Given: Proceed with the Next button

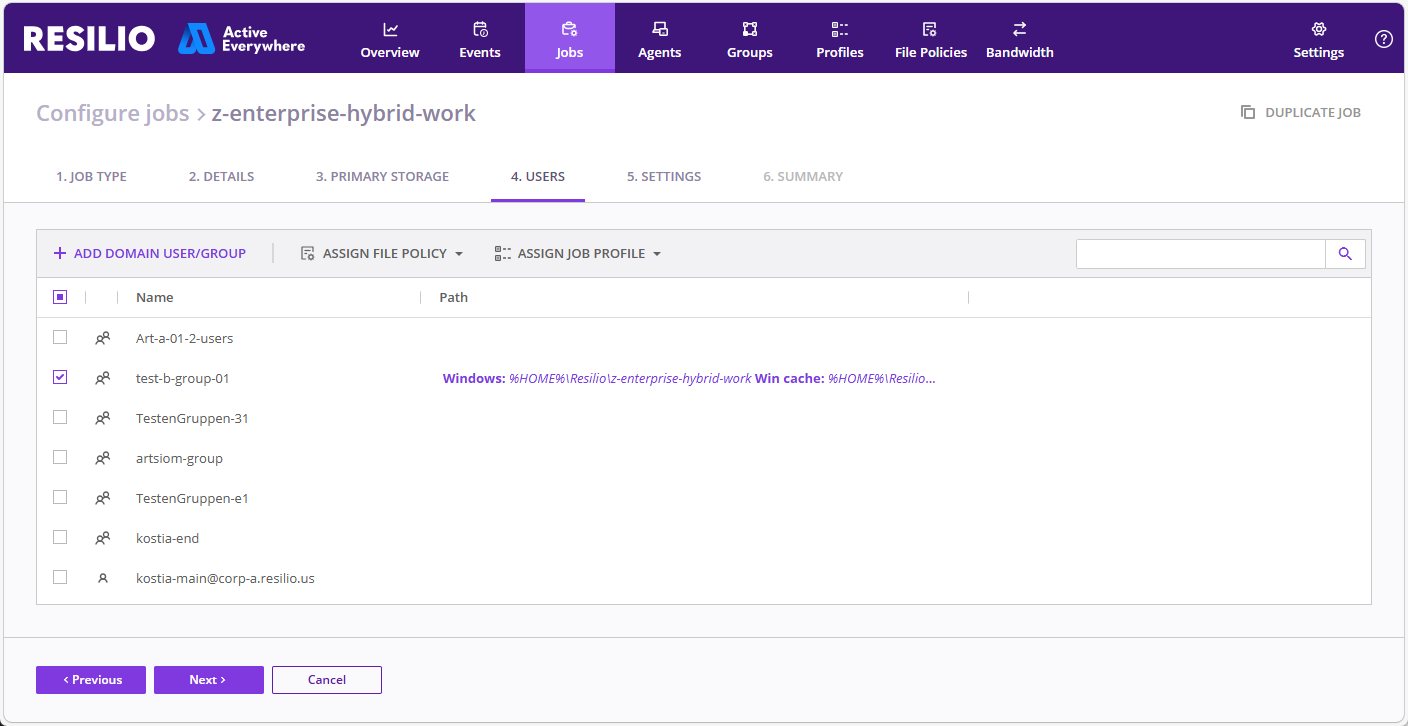Looking at the screenshot, I should (209, 680).
